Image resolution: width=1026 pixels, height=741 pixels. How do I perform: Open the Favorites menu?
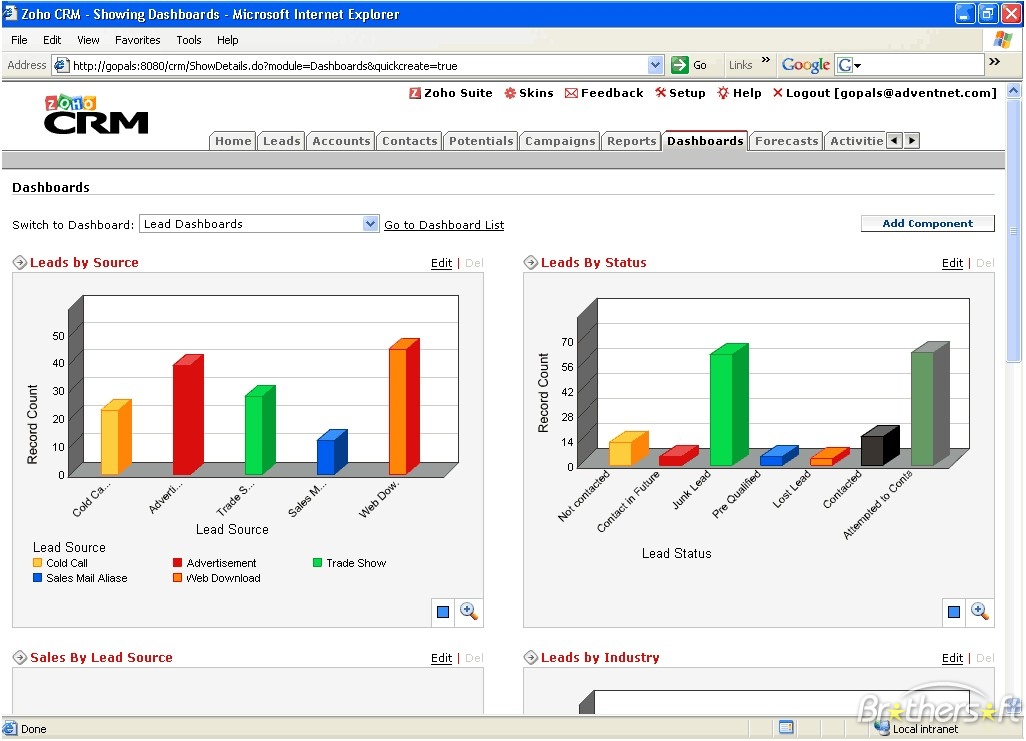click(137, 40)
